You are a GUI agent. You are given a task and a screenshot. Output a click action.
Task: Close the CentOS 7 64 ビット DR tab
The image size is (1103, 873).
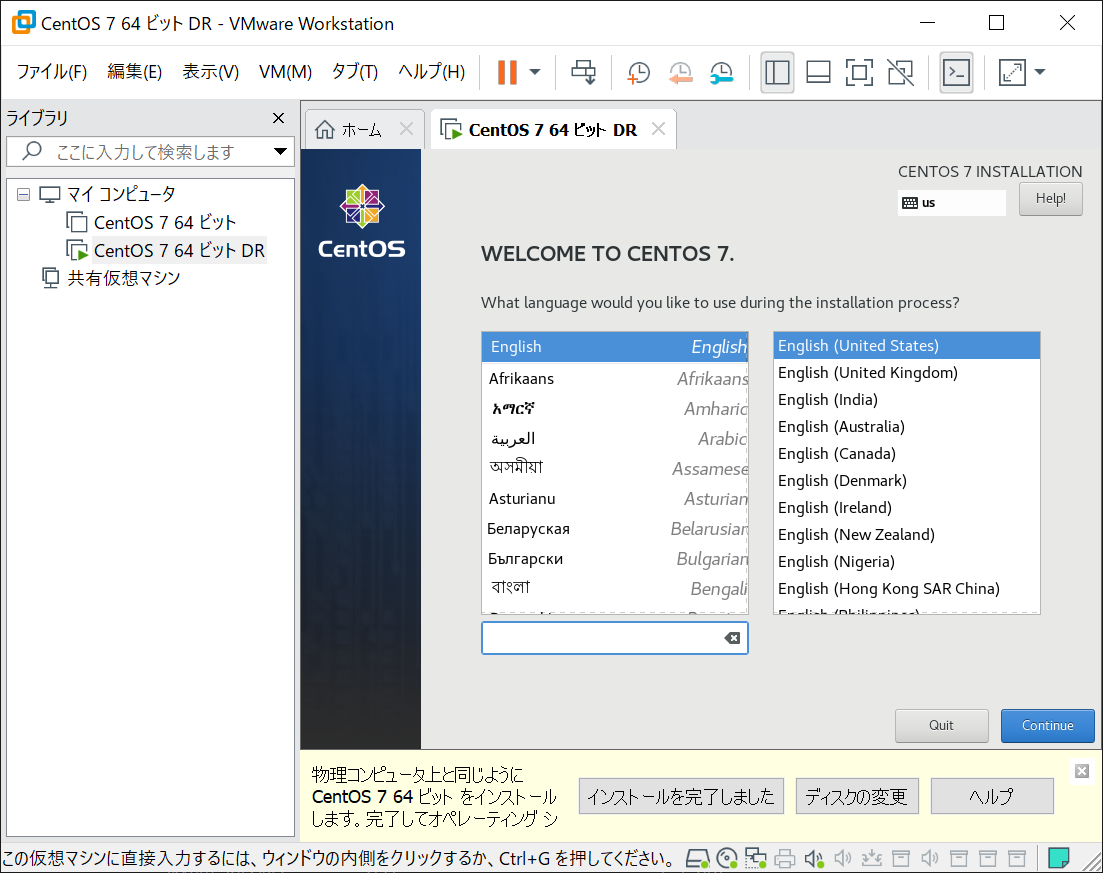(658, 129)
